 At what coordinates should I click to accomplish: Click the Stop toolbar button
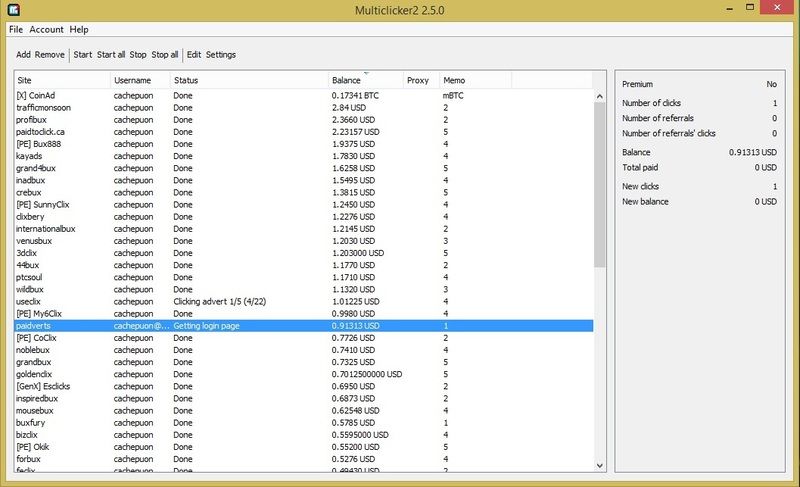click(138, 55)
